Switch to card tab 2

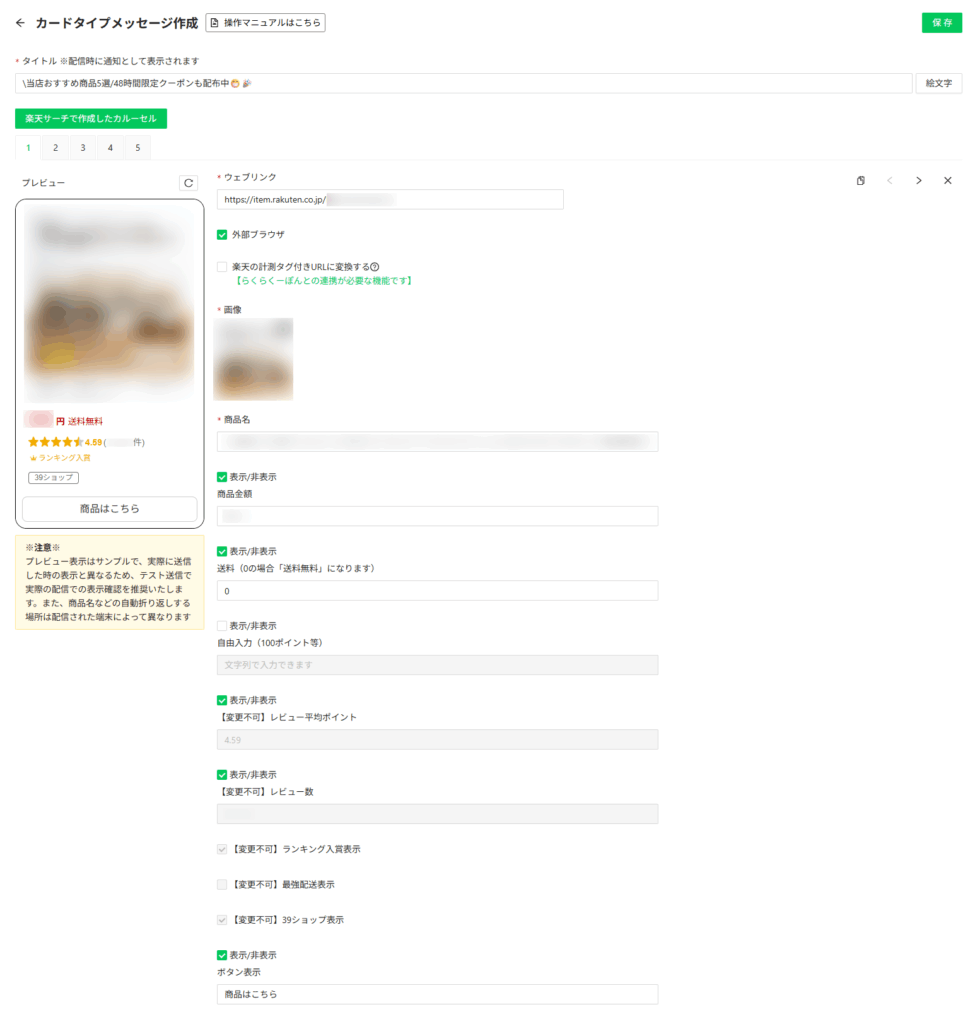tap(56, 148)
